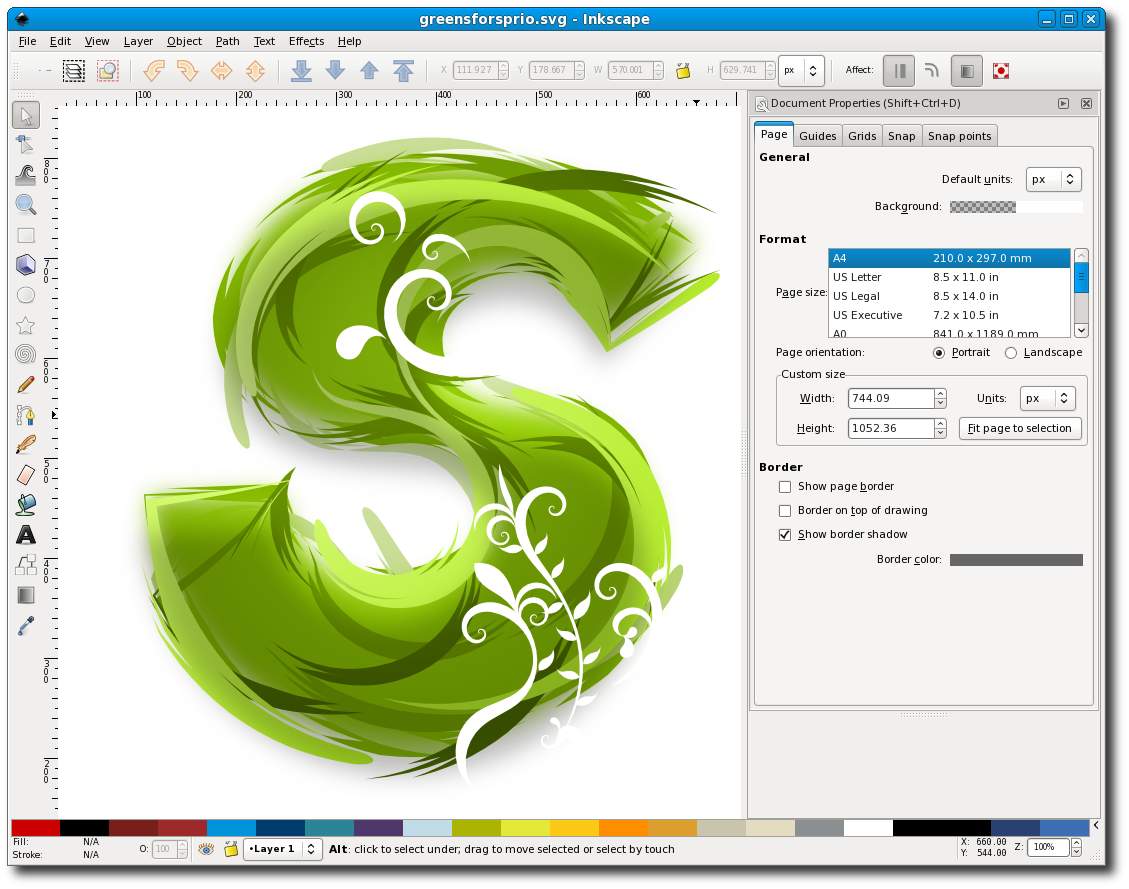This screenshot has width=1129, height=889.
Task: Rotate selection 90 degrees counter-clockwise
Action: tap(153, 70)
